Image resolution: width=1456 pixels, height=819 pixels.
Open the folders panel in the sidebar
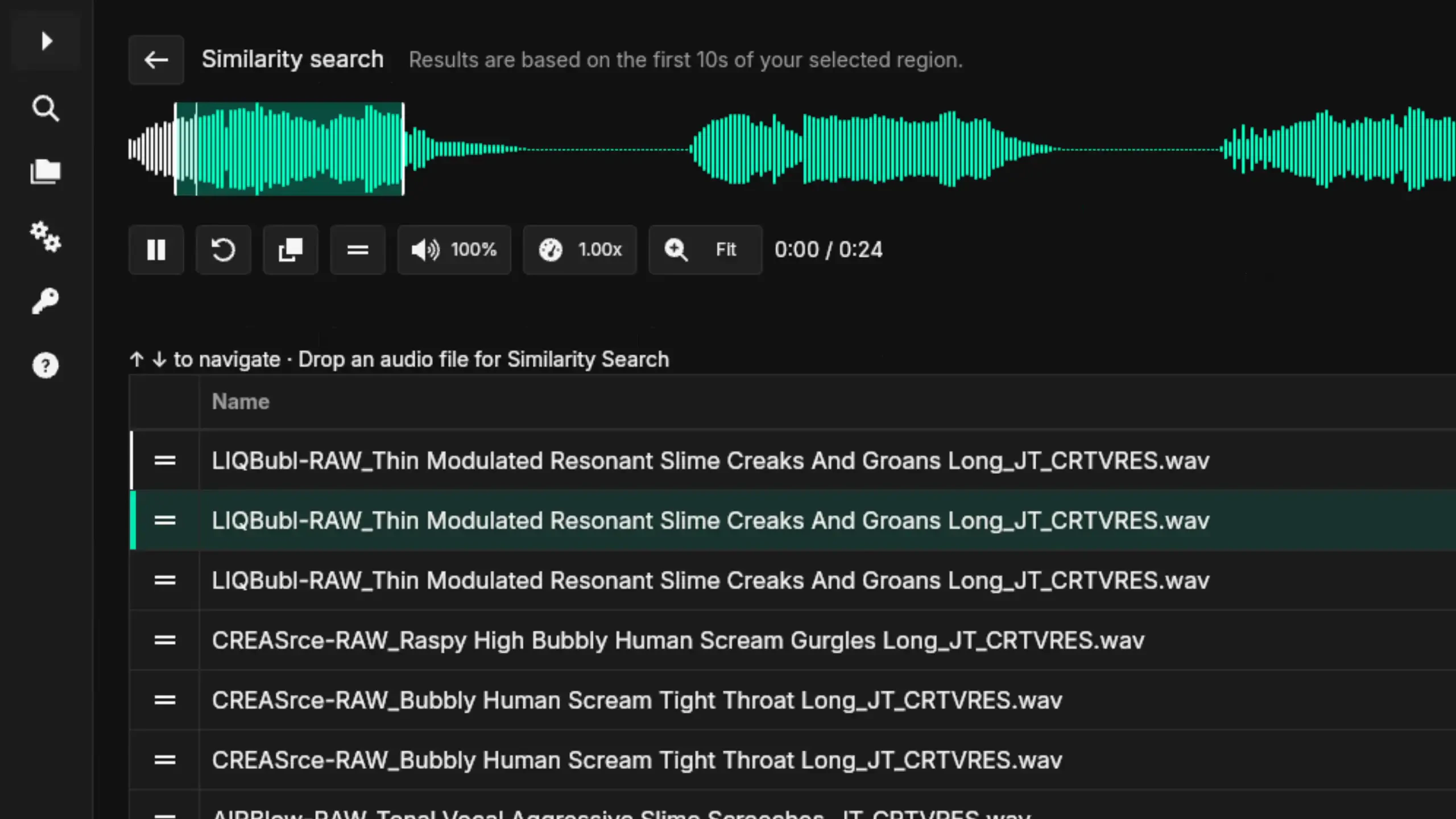pyautogui.click(x=45, y=171)
